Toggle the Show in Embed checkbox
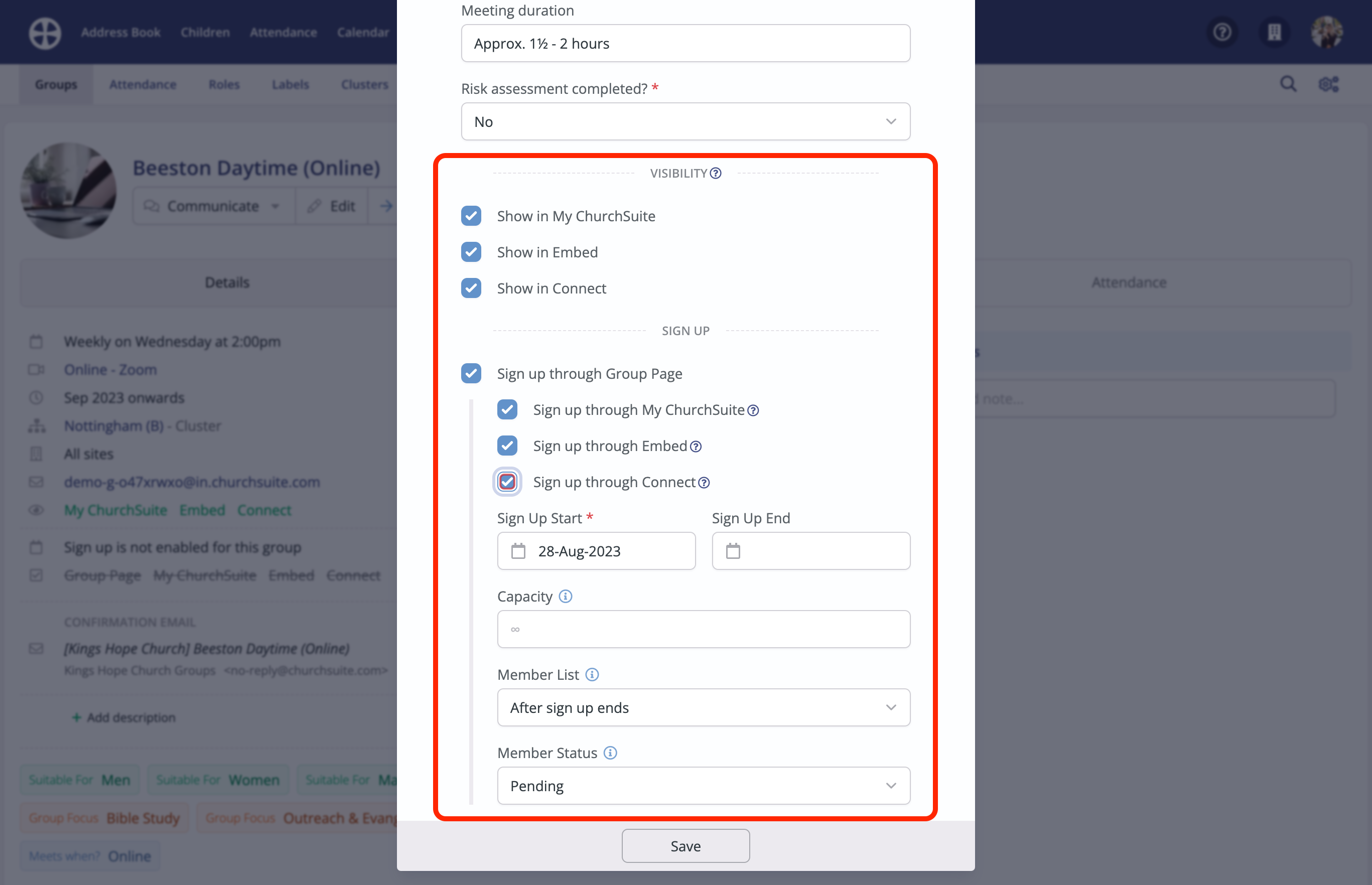This screenshot has width=1372, height=885. 471,252
